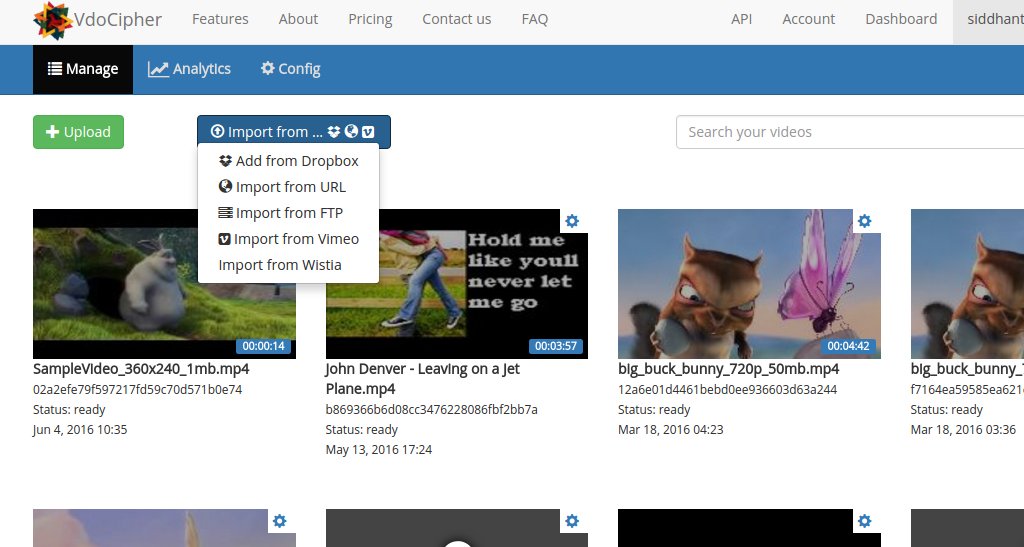Open the fourth video thumbnail in the top row
The height and width of the screenshot is (547, 1024).
[x=967, y=284]
